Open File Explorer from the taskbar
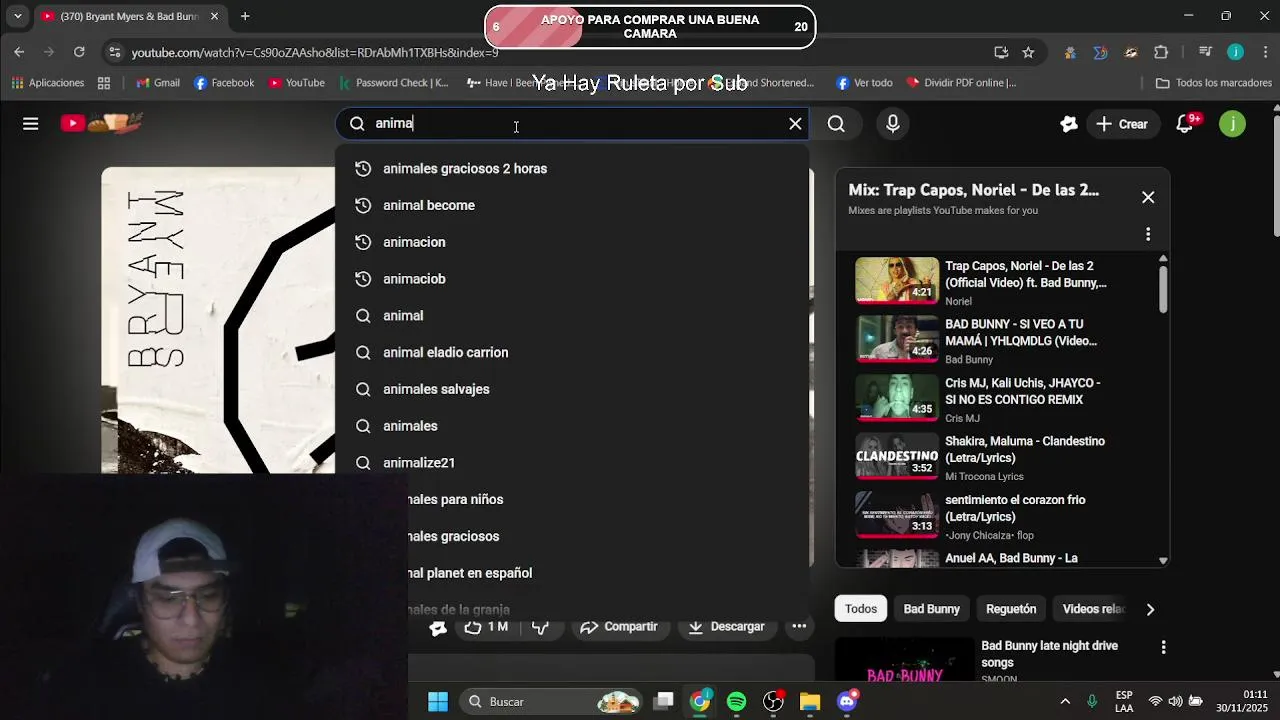The width and height of the screenshot is (1280, 720). (809, 701)
